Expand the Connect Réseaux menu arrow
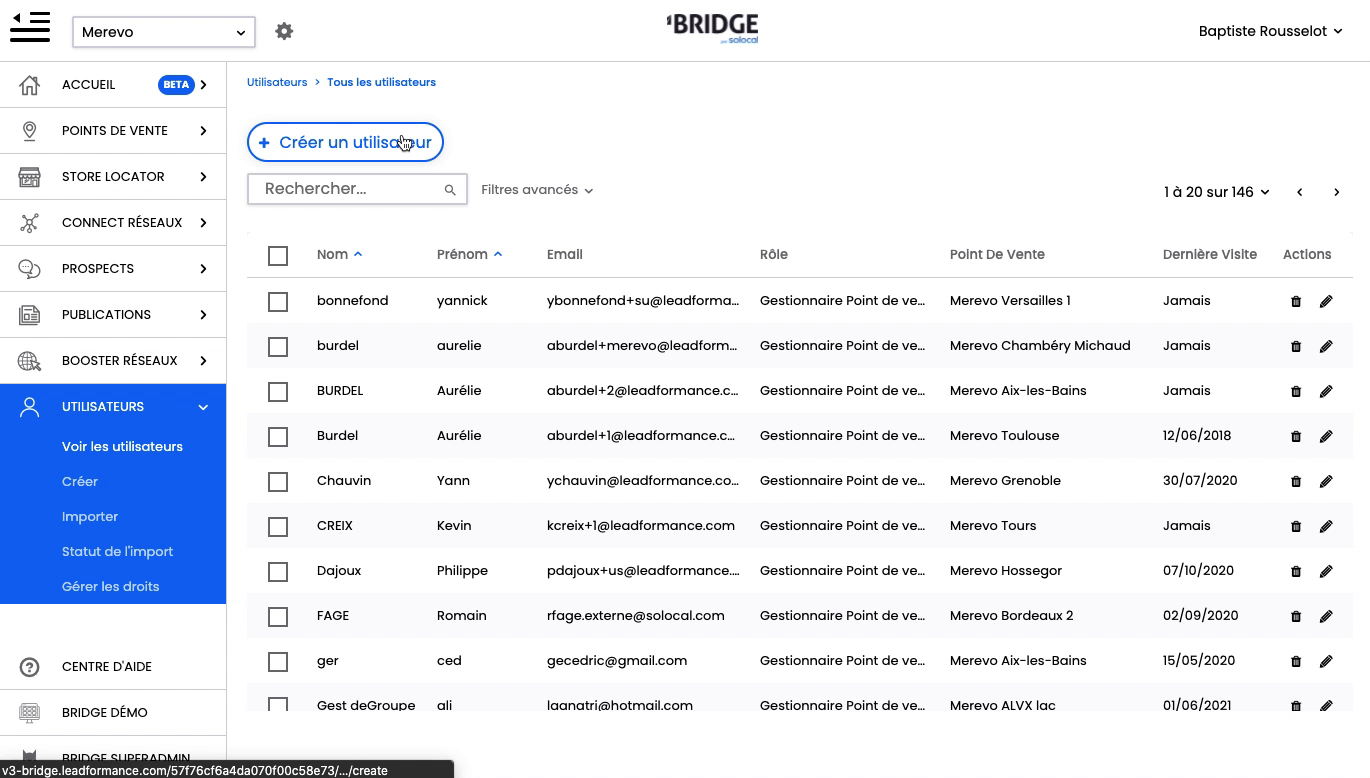This screenshot has width=1370, height=778. coord(203,223)
